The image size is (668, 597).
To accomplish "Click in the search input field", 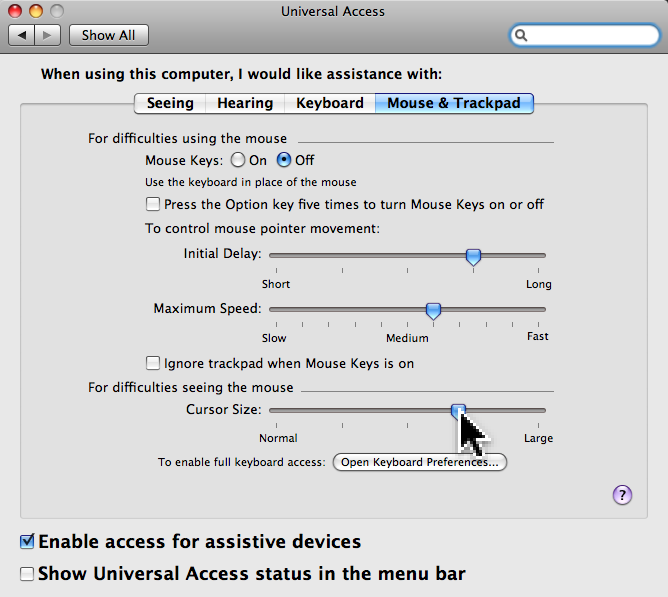I will pyautogui.click(x=591, y=35).
